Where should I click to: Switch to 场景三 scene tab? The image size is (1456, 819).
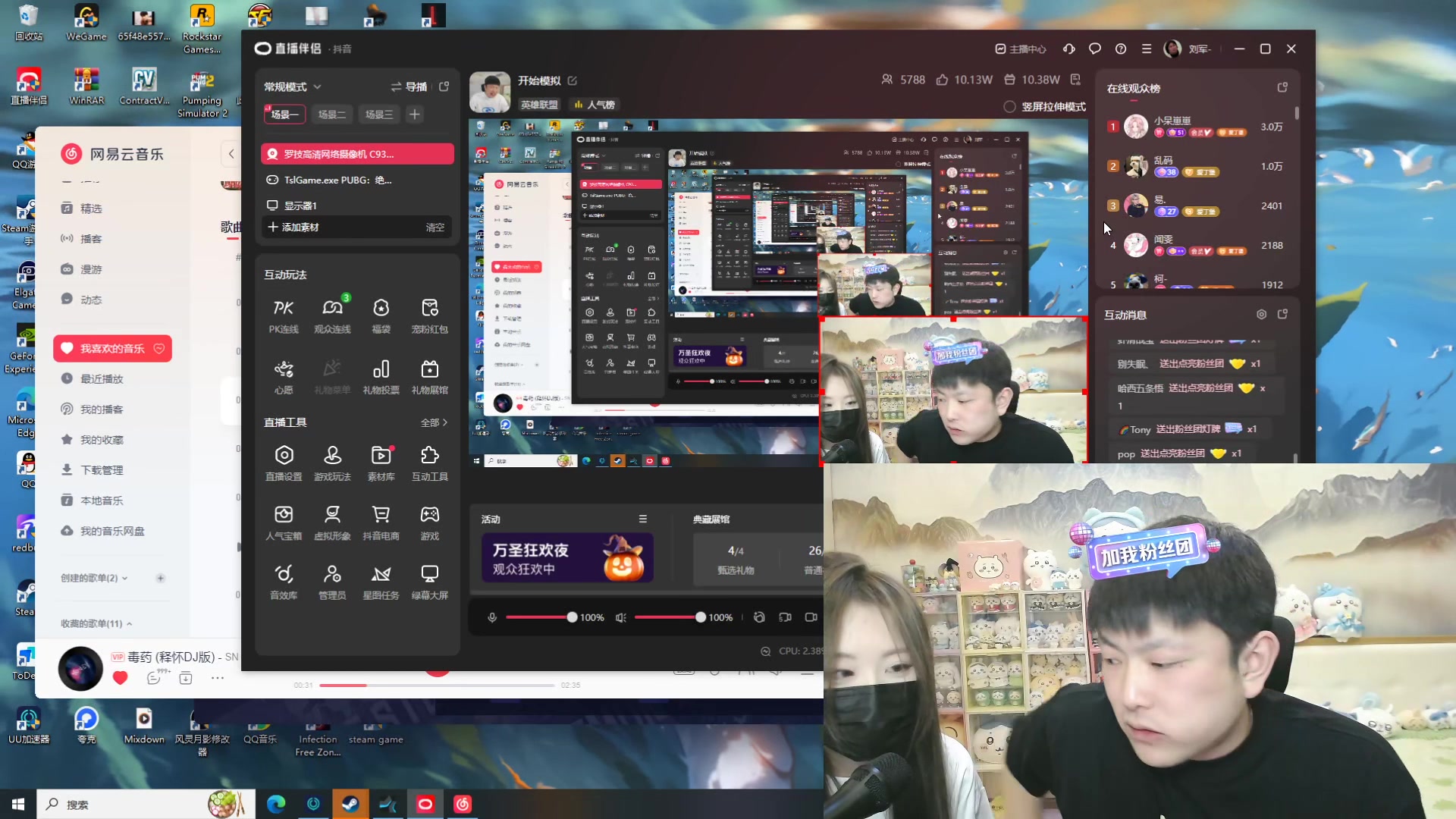click(x=379, y=115)
